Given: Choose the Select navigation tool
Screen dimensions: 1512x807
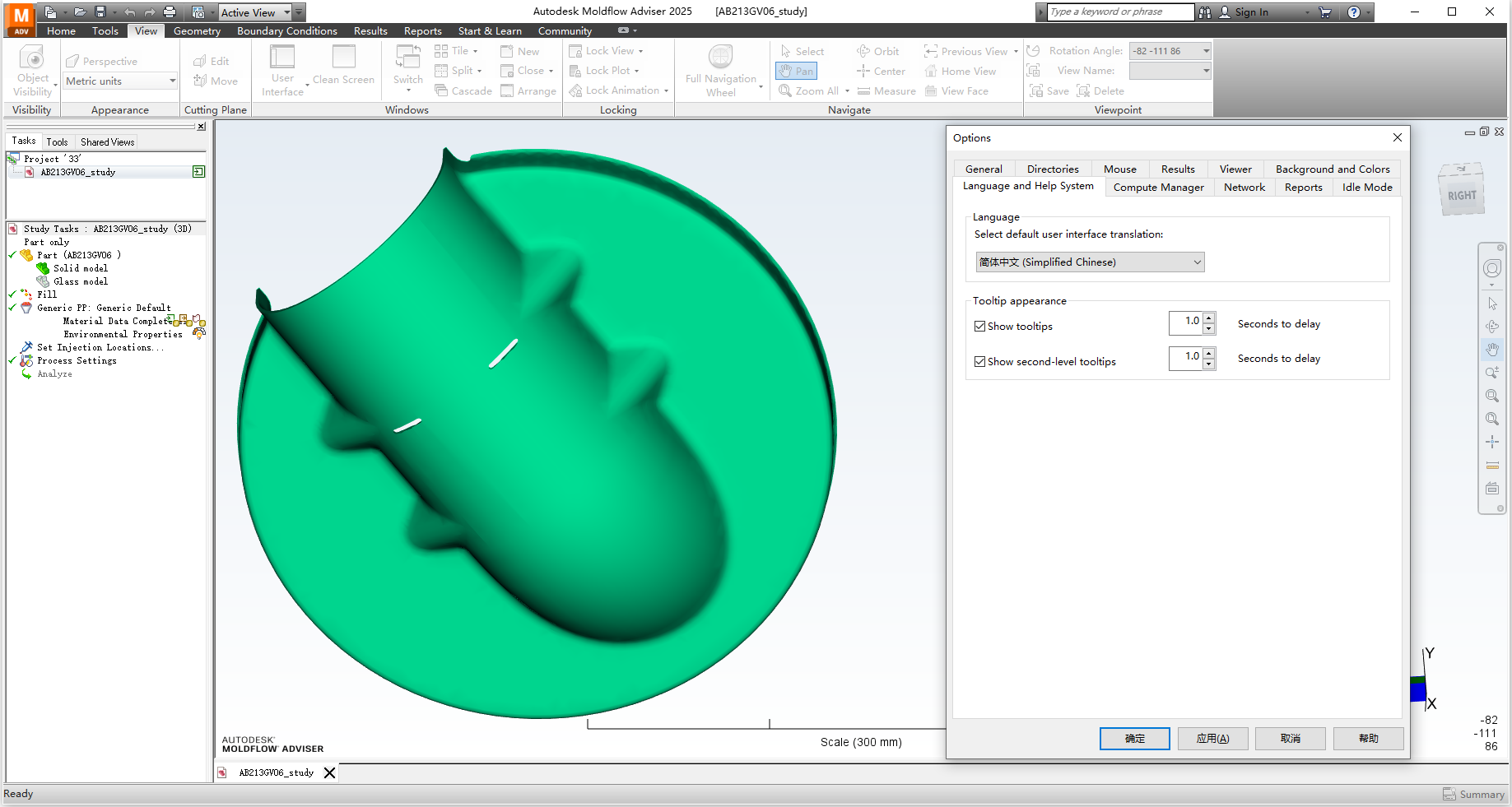Looking at the screenshot, I should (x=803, y=51).
